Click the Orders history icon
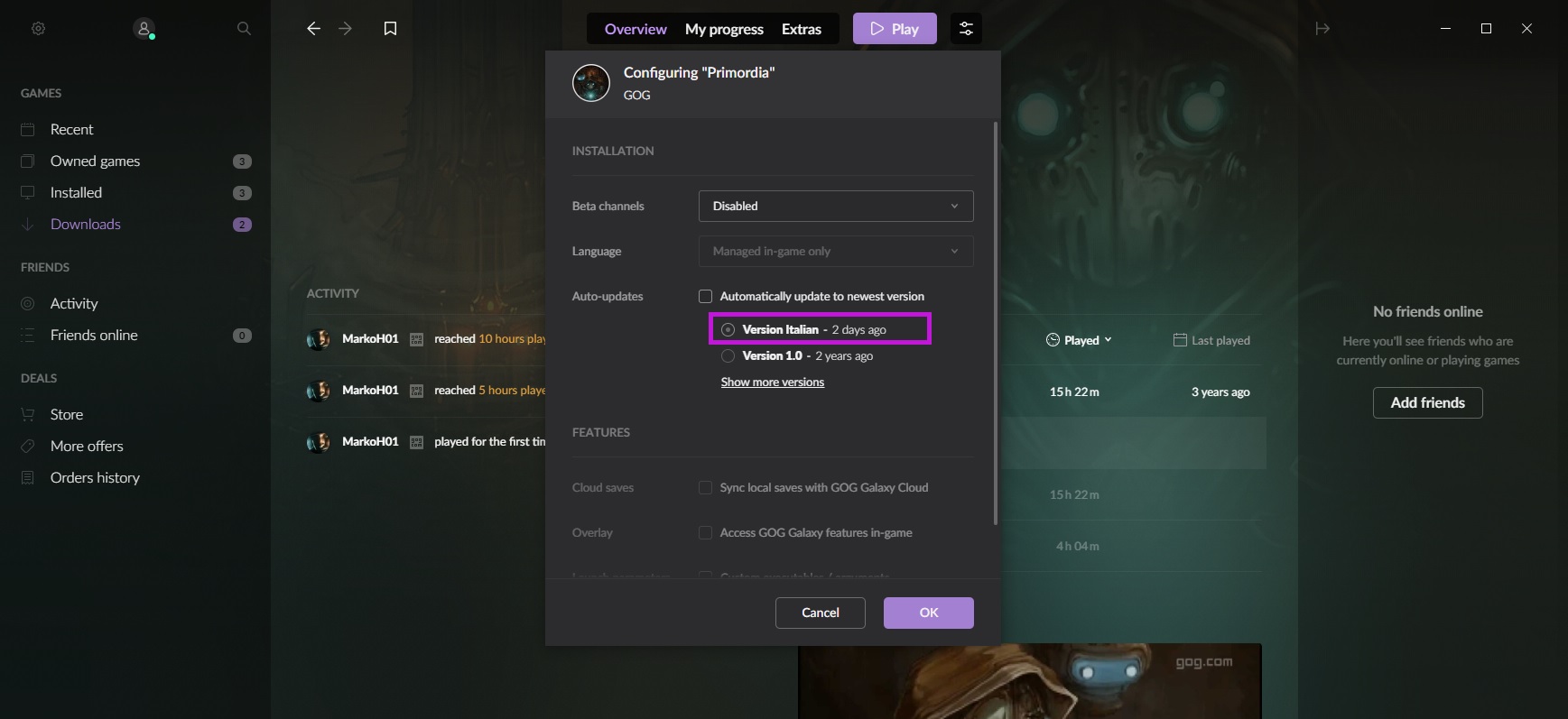The height and width of the screenshot is (719, 1568). coord(28,477)
